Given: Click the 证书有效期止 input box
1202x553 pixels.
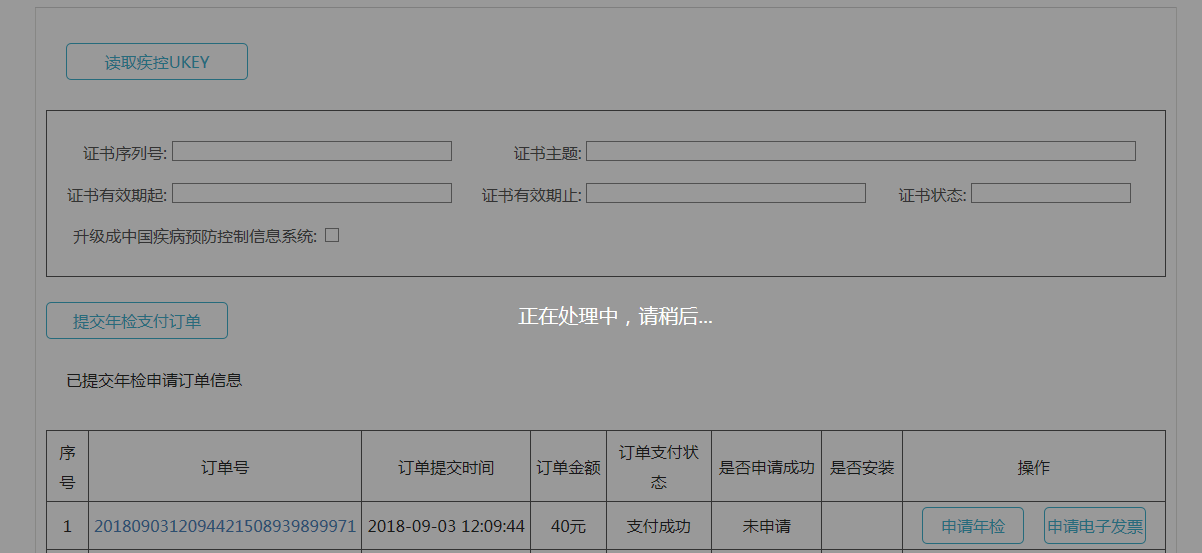Looking at the screenshot, I should tap(725, 193).
